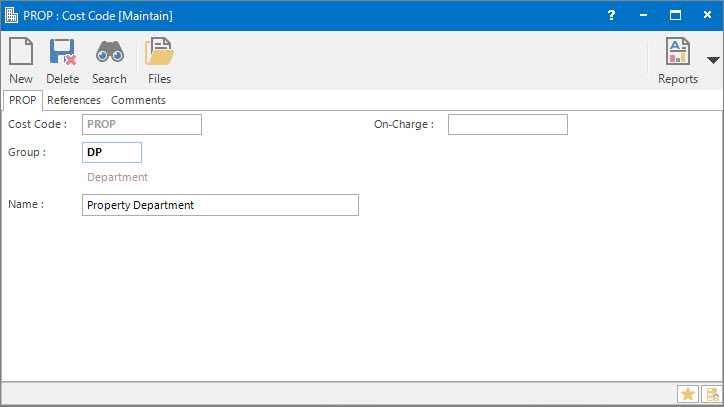The width and height of the screenshot is (724, 407).
Task: Minimize the Cost Code window
Action: [x=643, y=15]
